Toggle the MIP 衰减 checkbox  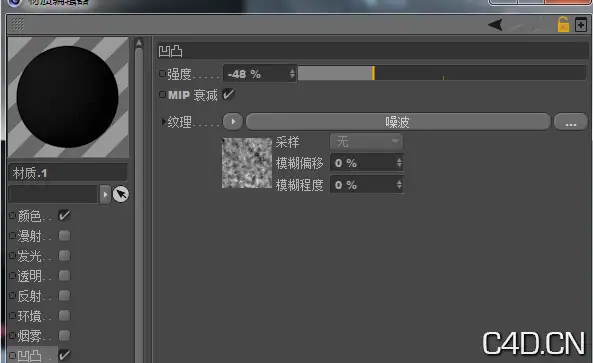click(228, 94)
